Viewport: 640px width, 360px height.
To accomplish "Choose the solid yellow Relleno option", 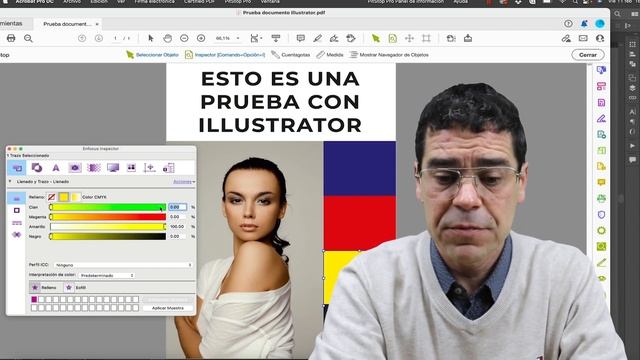I will (64, 197).
